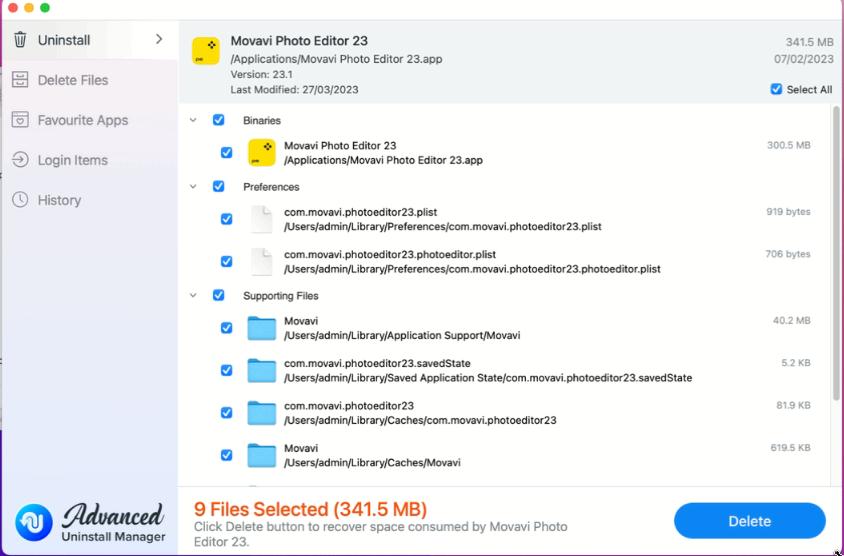The width and height of the screenshot is (844, 556).
Task: Click the History clock icon
Action: pyautogui.click(x=20, y=200)
